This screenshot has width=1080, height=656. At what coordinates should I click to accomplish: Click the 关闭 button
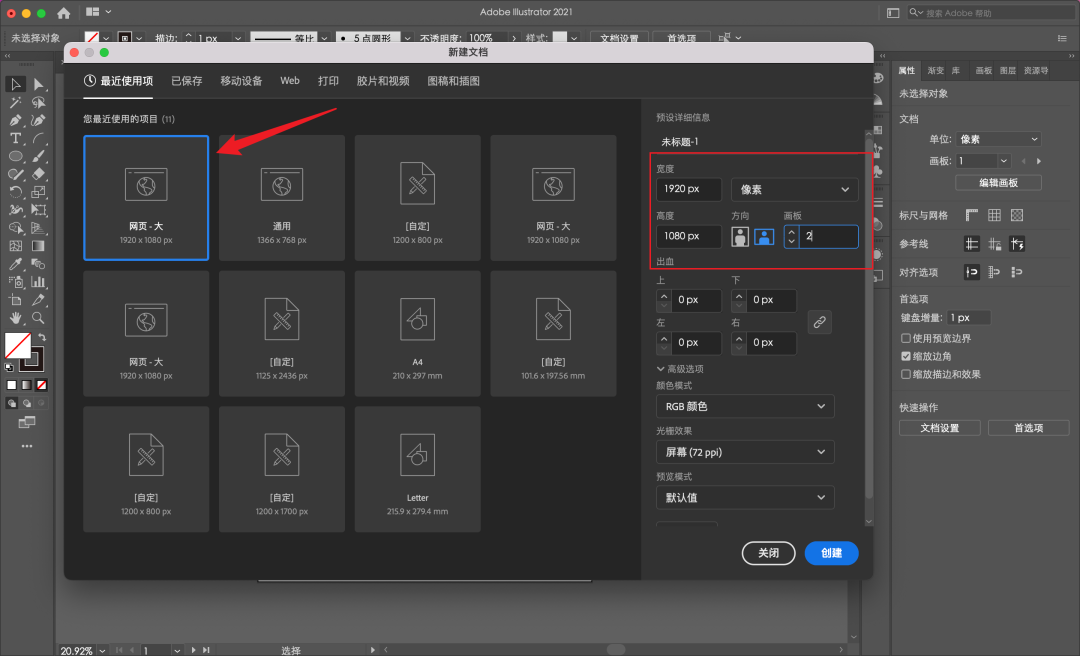point(769,553)
